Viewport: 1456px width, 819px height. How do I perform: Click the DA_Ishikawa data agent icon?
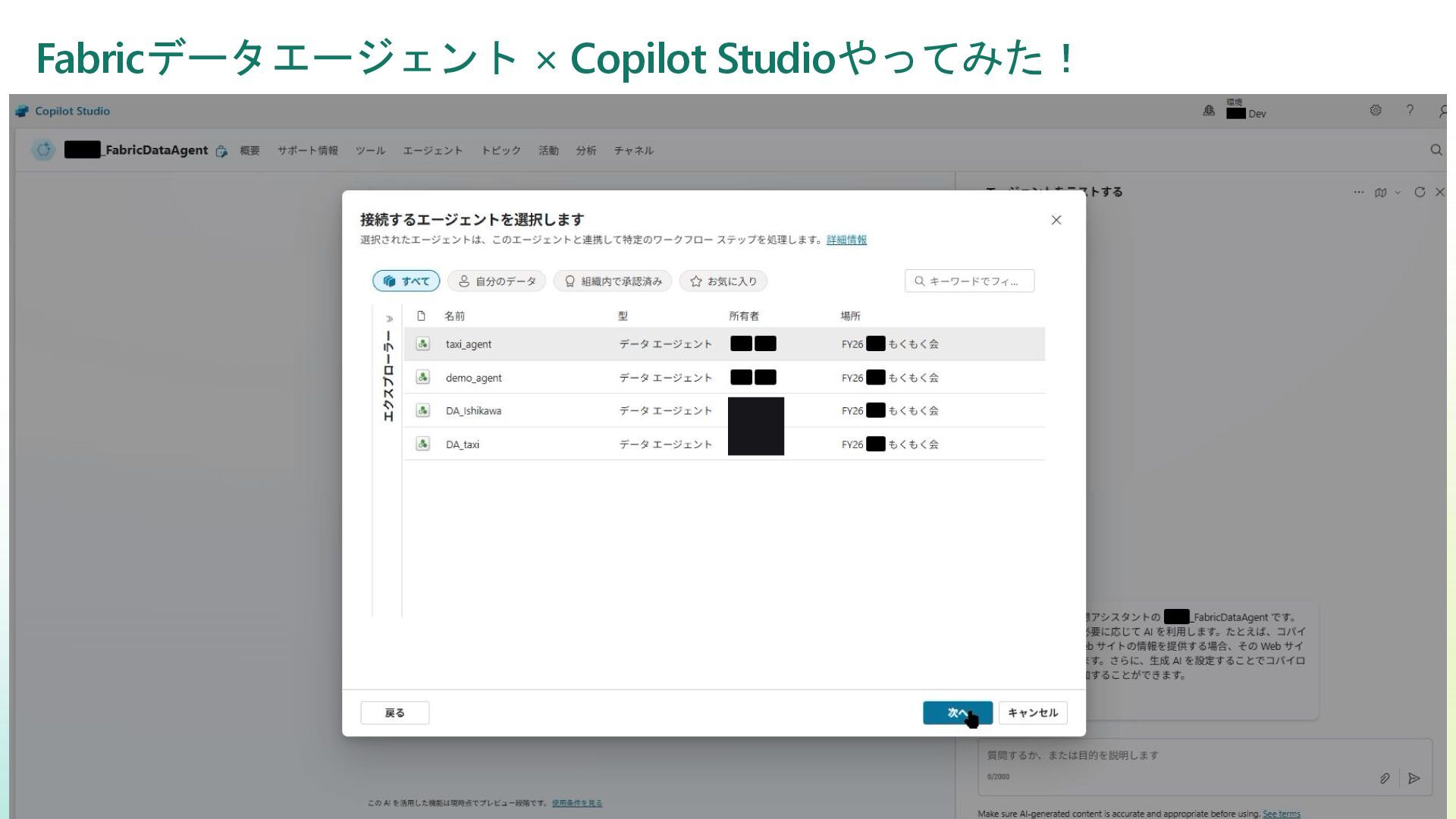coord(423,411)
